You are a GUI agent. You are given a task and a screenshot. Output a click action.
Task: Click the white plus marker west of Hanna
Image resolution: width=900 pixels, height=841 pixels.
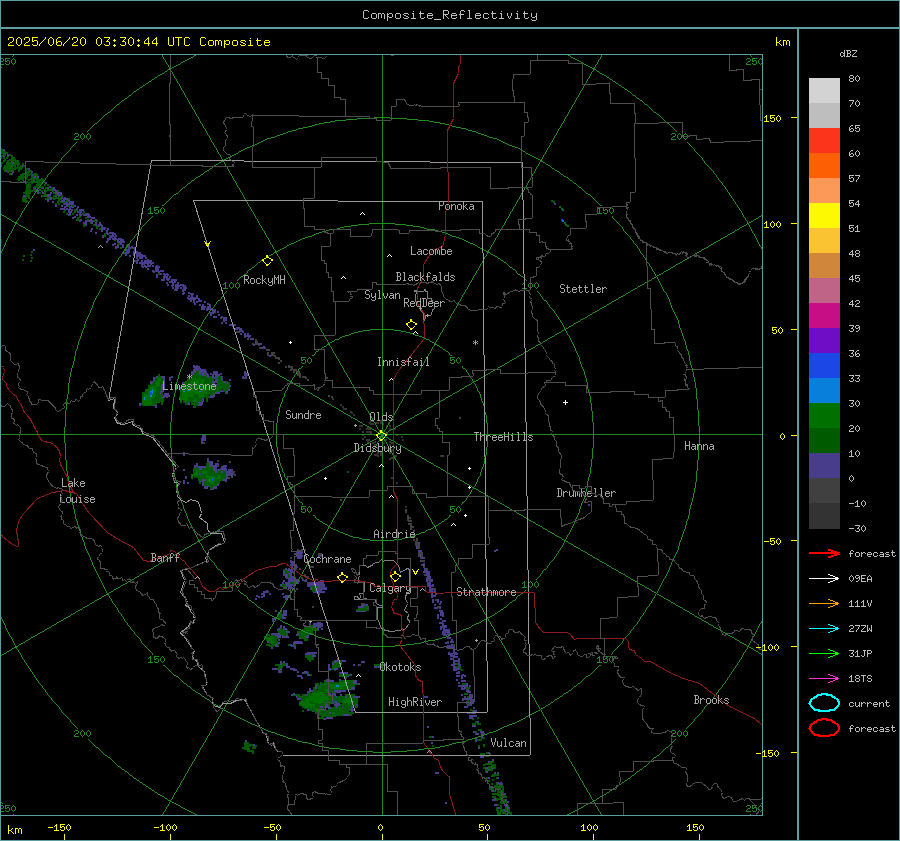click(x=565, y=402)
